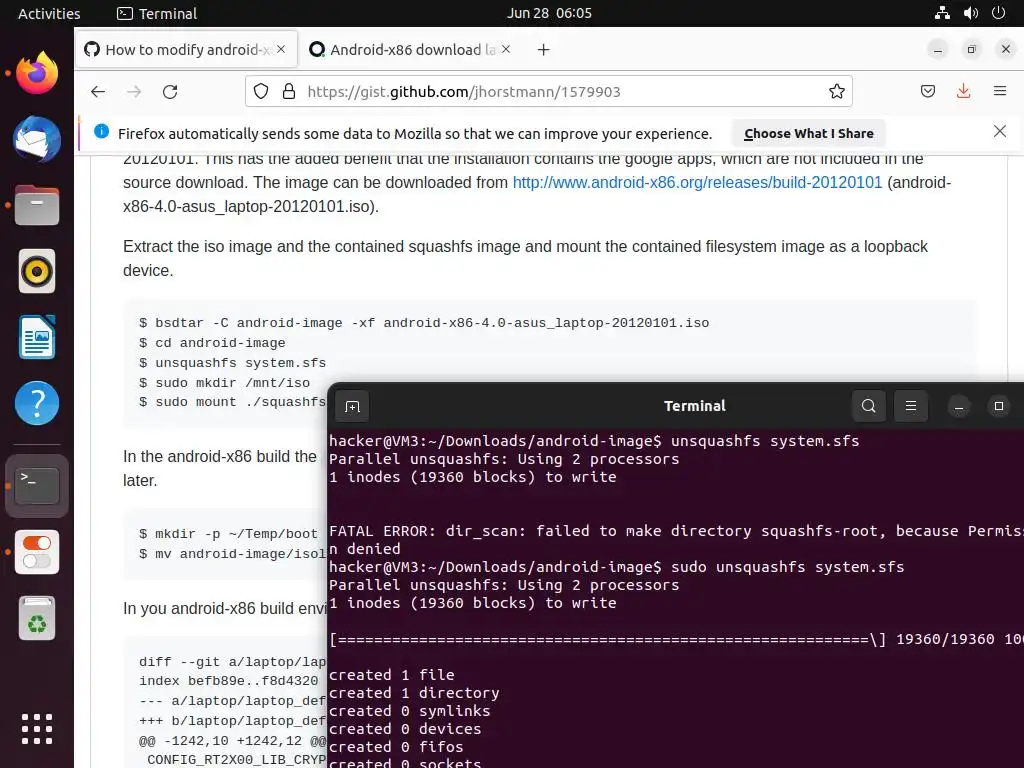
Task: Click the 'sudo unsquashfs system.sfs' terminal line
Action: coord(616,567)
